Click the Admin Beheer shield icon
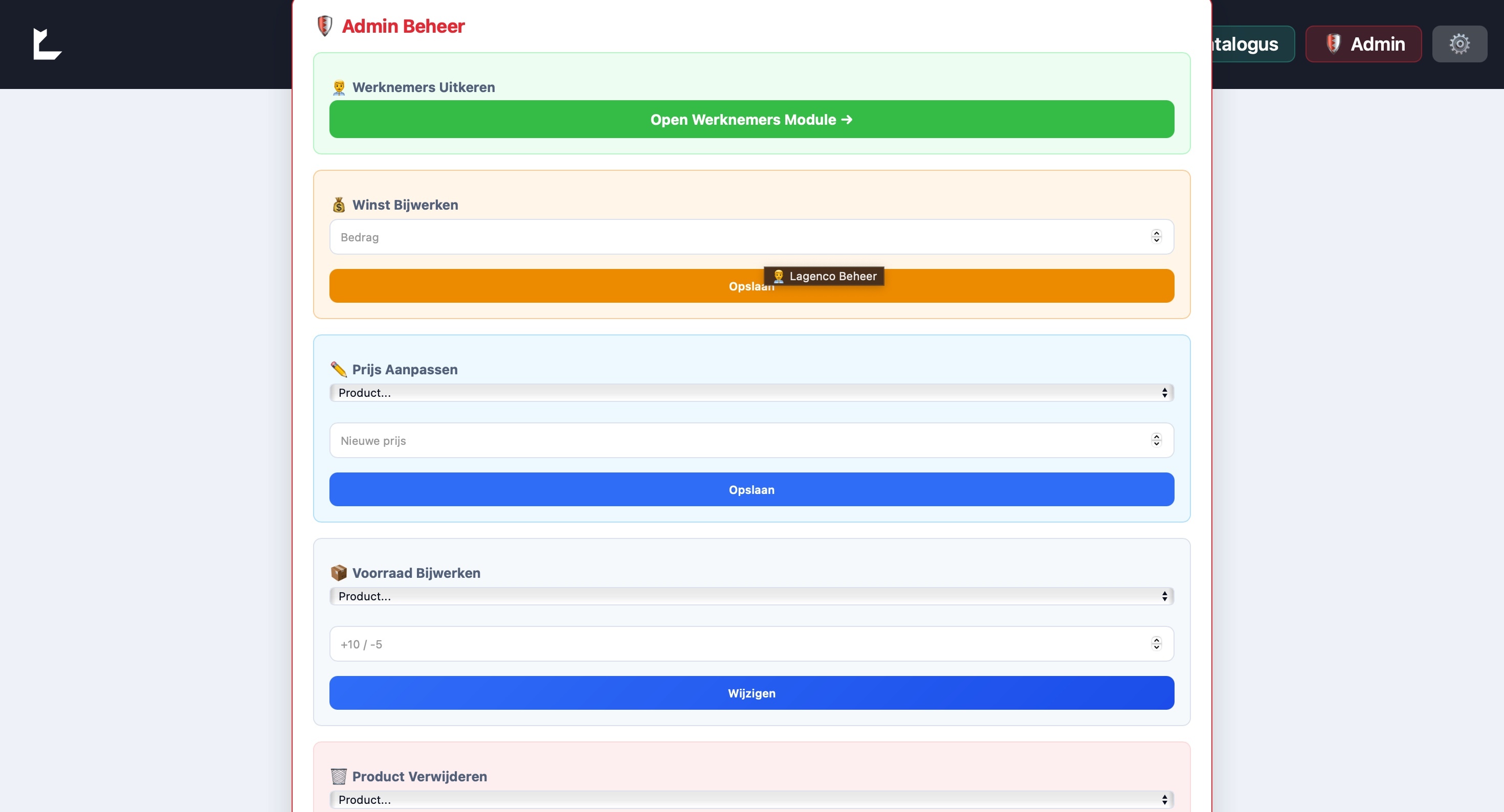 (x=325, y=26)
